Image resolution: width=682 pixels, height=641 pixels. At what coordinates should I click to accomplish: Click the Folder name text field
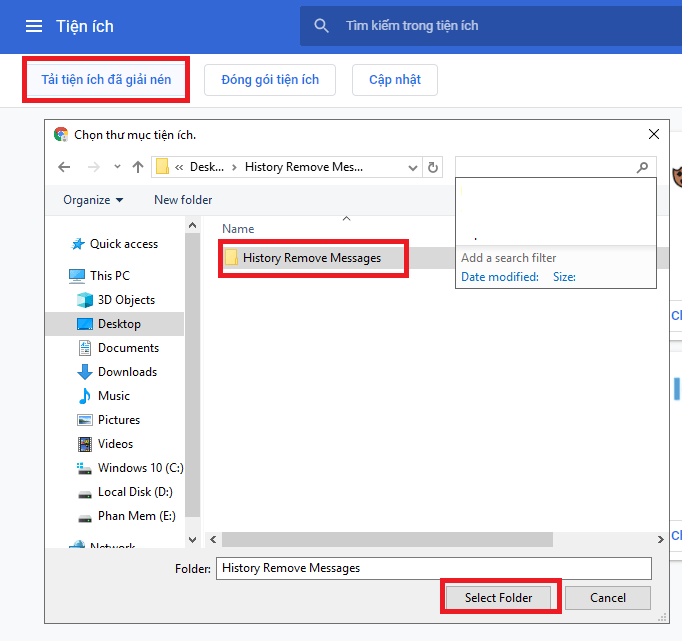click(434, 568)
